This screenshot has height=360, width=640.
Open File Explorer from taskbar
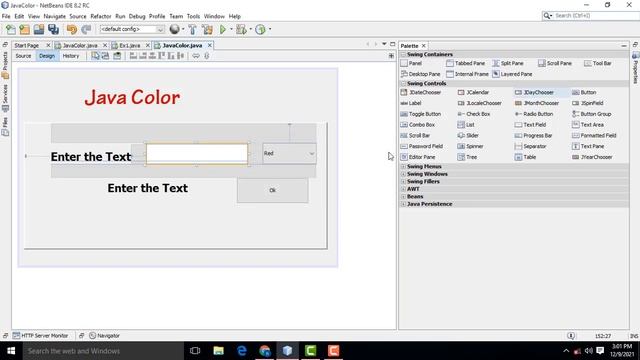pyautogui.click(x=218, y=351)
